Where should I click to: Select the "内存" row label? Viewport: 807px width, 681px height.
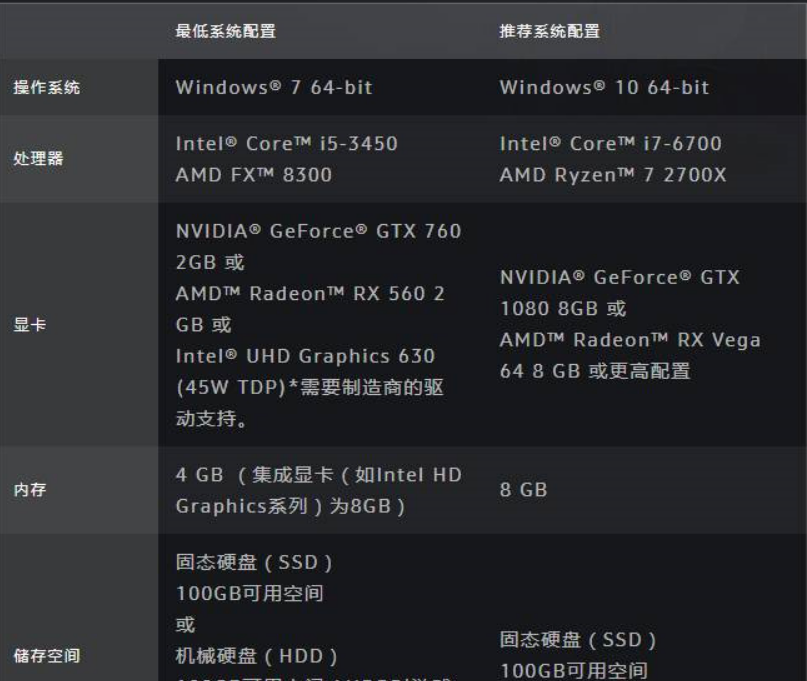tap(30, 490)
